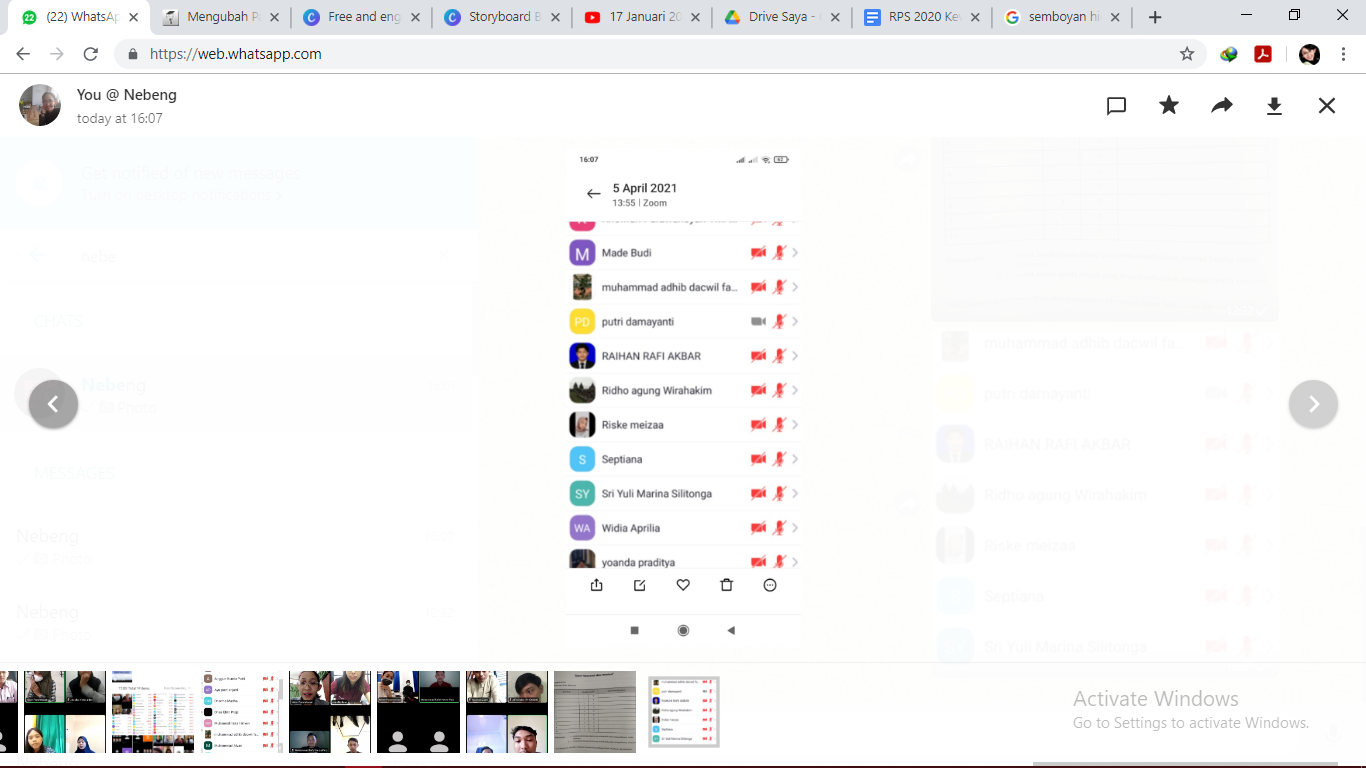Image resolution: width=1366 pixels, height=768 pixels.
Task: Switch to the Google "semboyan hi..." tab
Action: point(1064,17)
